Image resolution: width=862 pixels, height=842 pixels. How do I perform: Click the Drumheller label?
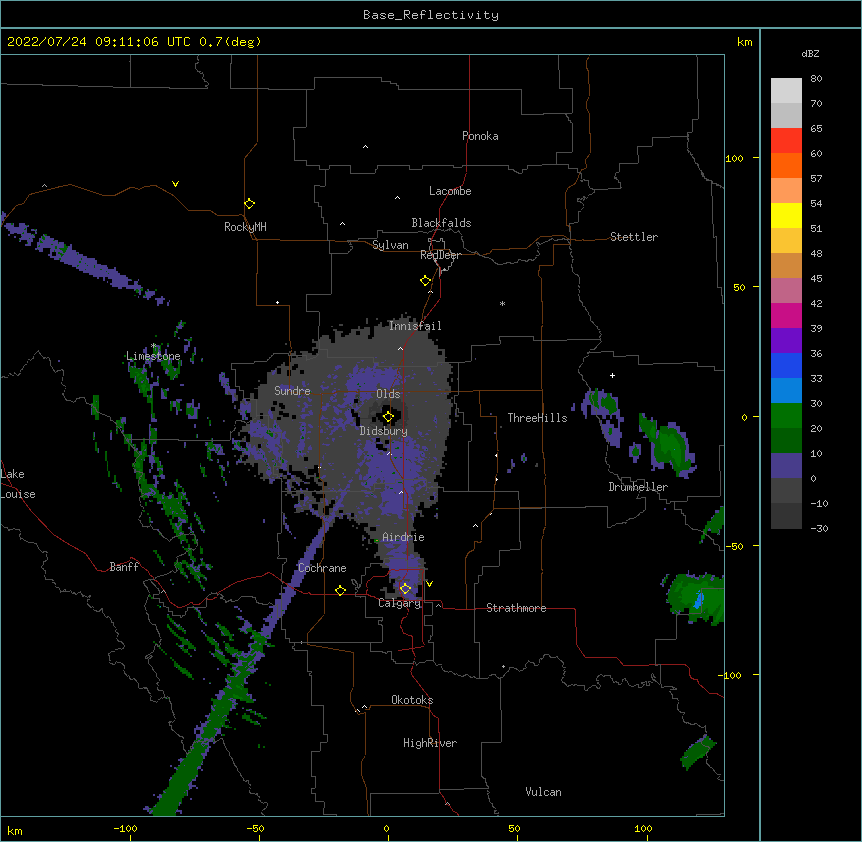tap(638, 487)
